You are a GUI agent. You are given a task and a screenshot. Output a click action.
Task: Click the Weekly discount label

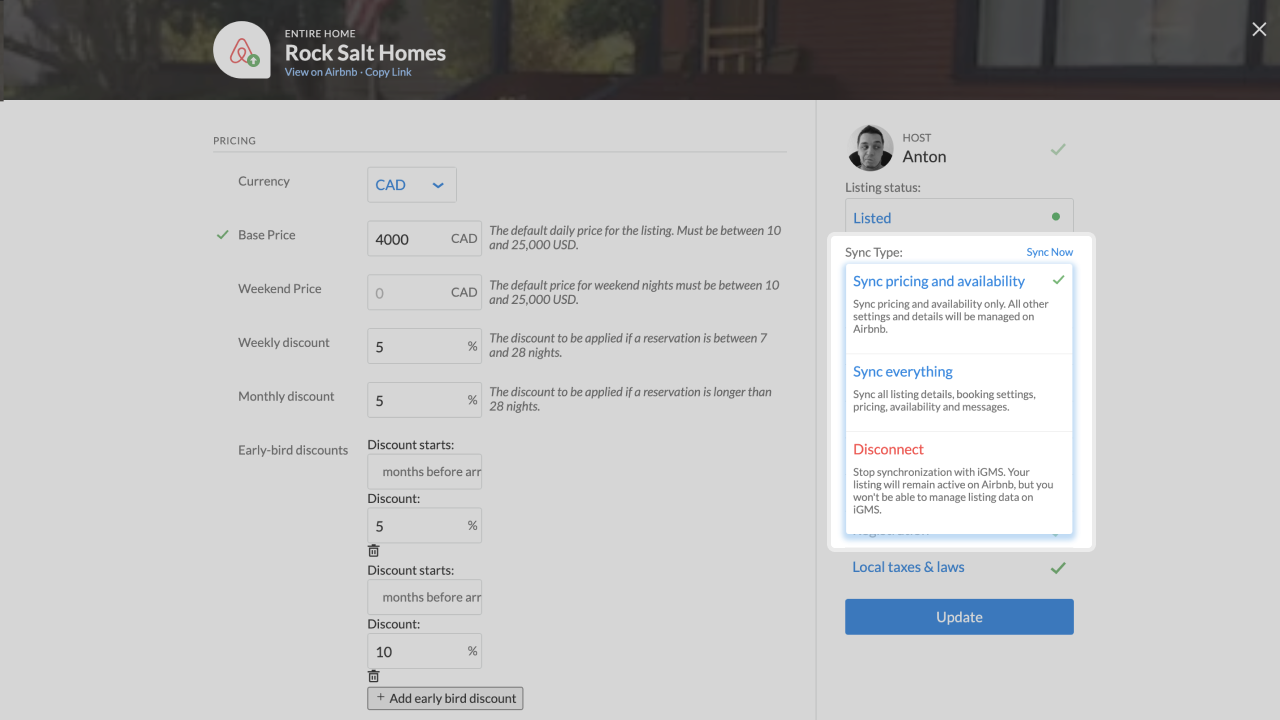tap(284, 342)
